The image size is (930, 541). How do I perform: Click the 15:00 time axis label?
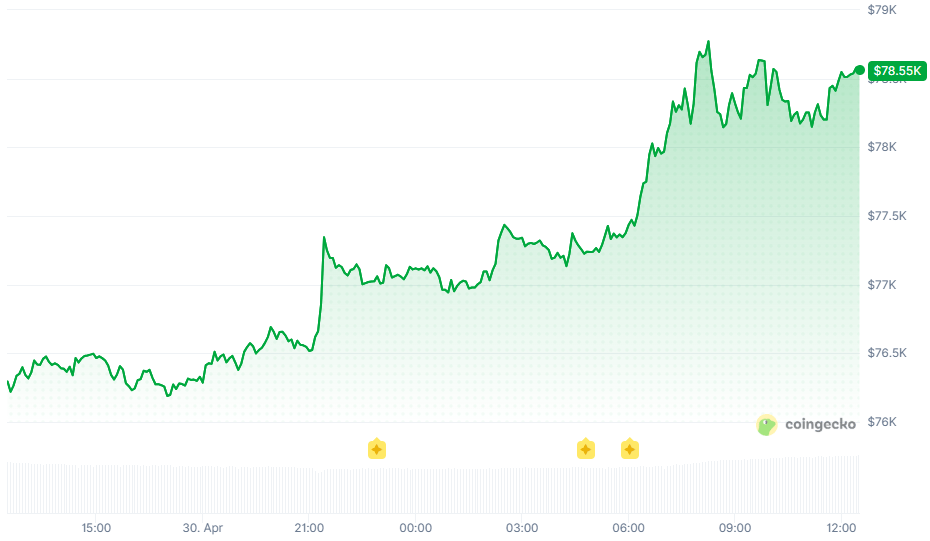pyautogui.click(x=96, y=527)
